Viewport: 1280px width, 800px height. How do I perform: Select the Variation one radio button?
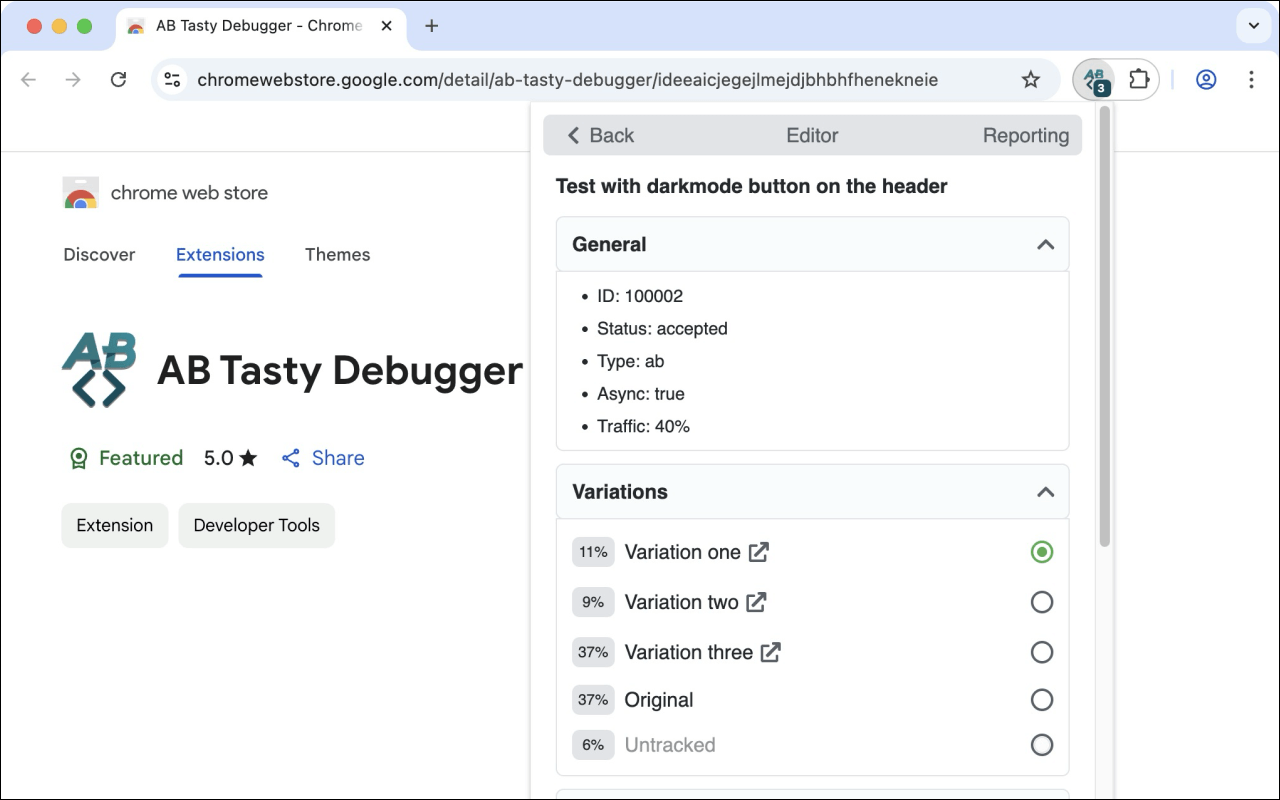[1042, 552]
